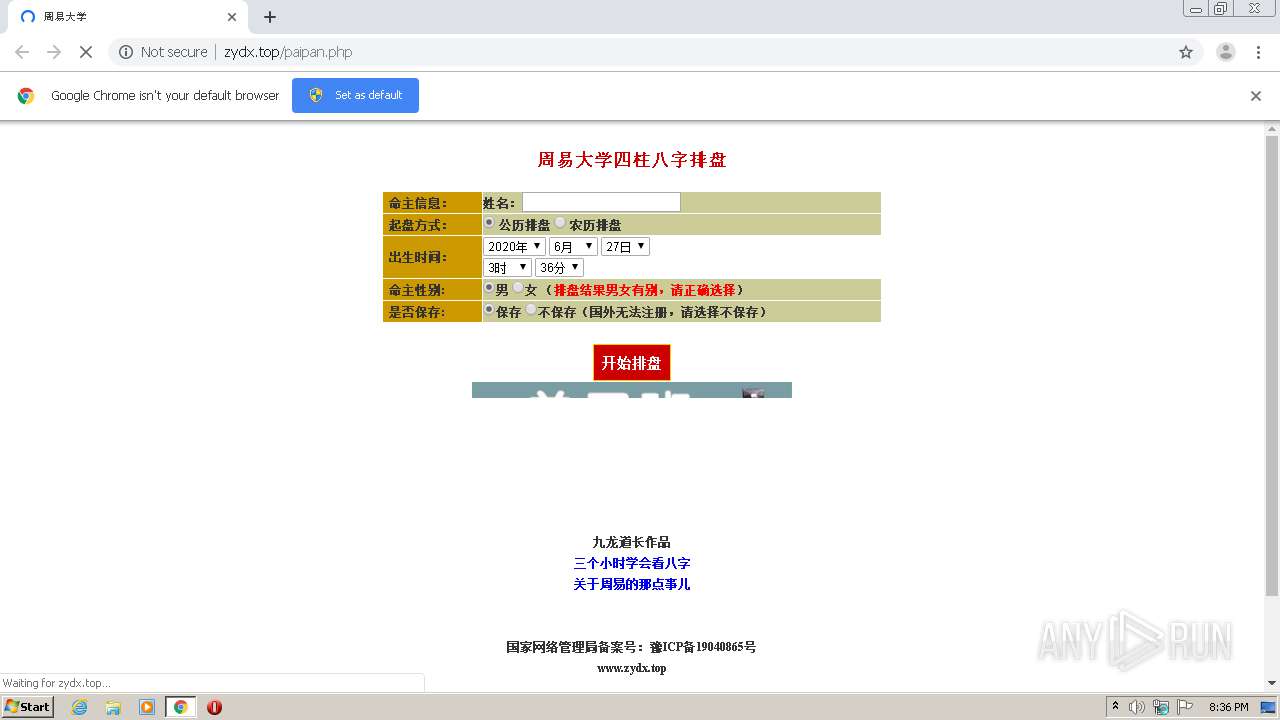Viewport: 1280px width, 720px height.
Task: Click scrollbar down arrow
Action: click(x=1272, y=683)
